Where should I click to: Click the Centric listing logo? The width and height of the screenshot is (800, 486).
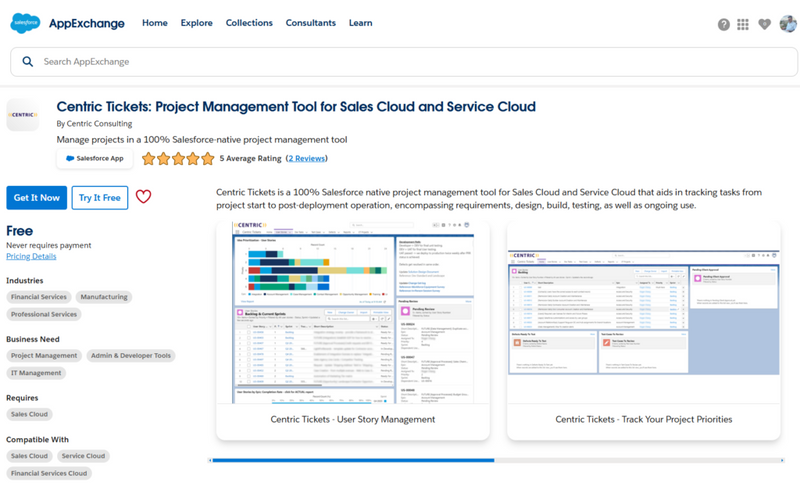[23, 115]
